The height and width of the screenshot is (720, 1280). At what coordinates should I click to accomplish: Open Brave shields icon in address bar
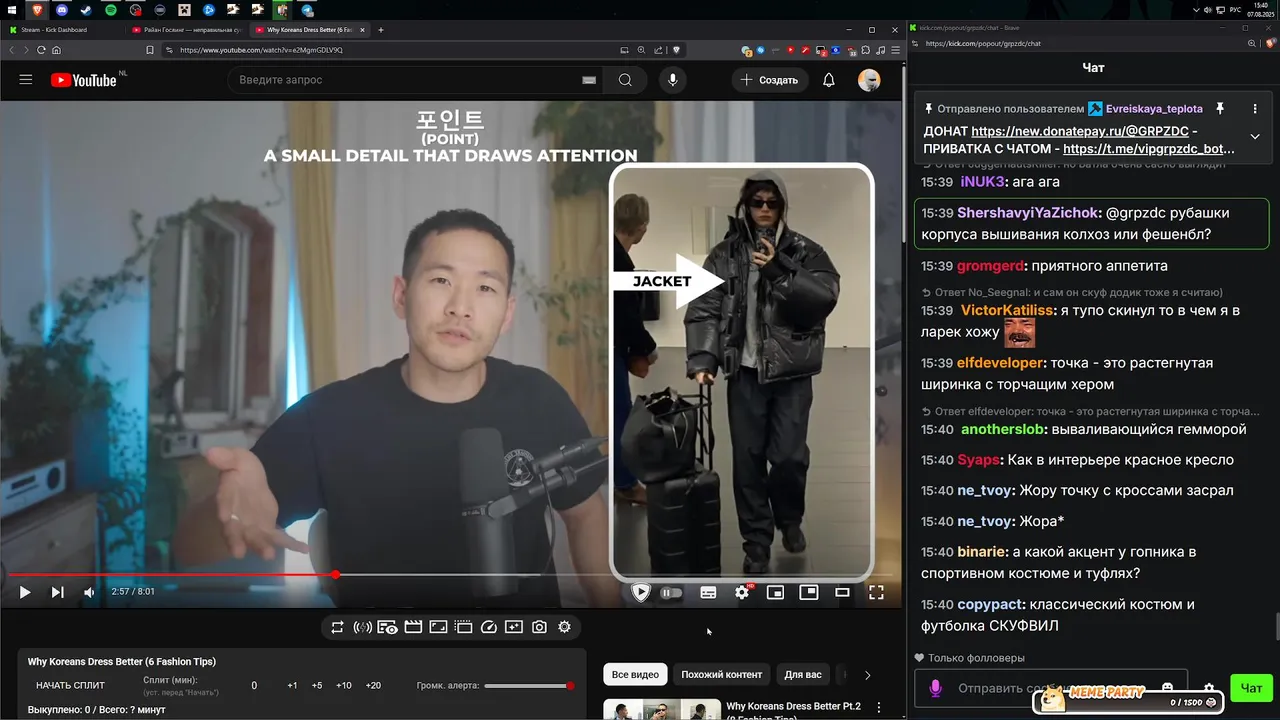[x=676, y=50]
